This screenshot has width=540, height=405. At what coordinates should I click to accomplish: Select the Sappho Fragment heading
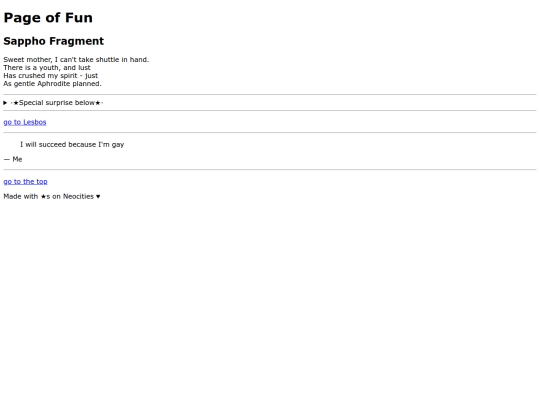(x=53, y=41)
